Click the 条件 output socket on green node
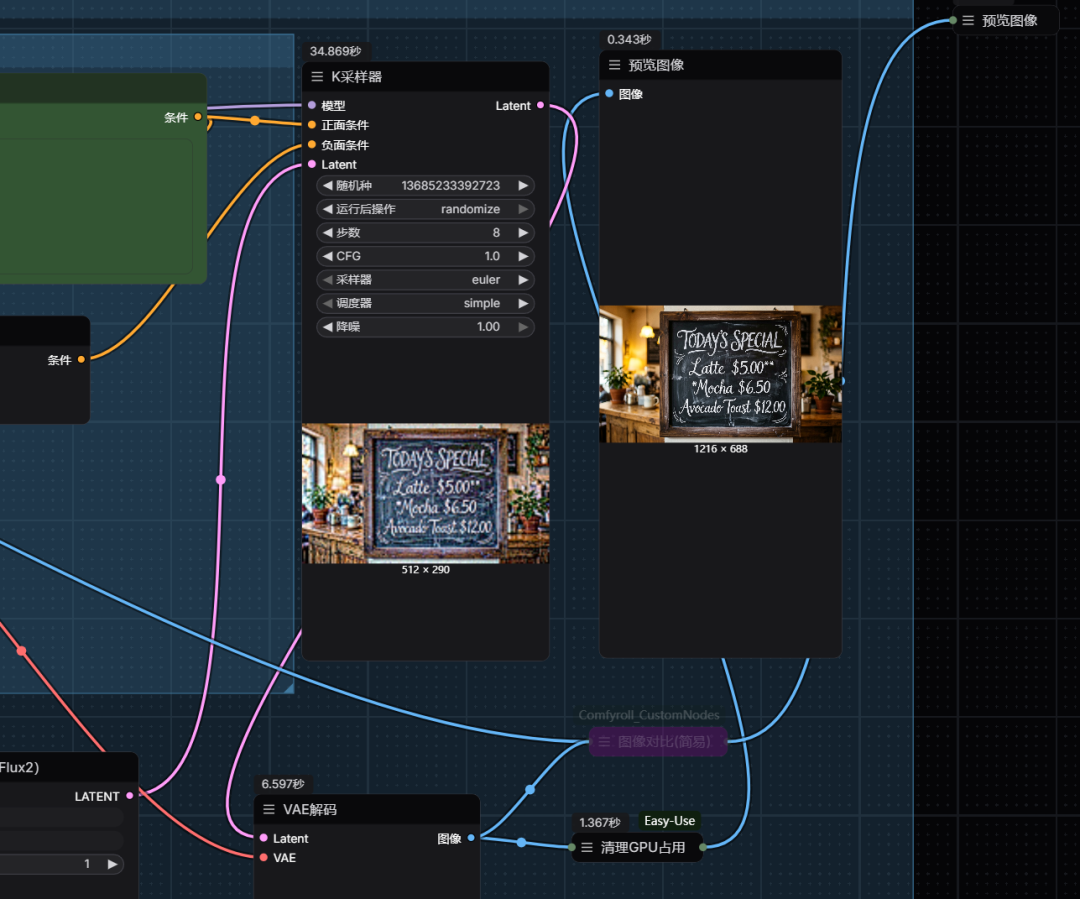Viewport: 1080px width, 899px height. point(198,117)
